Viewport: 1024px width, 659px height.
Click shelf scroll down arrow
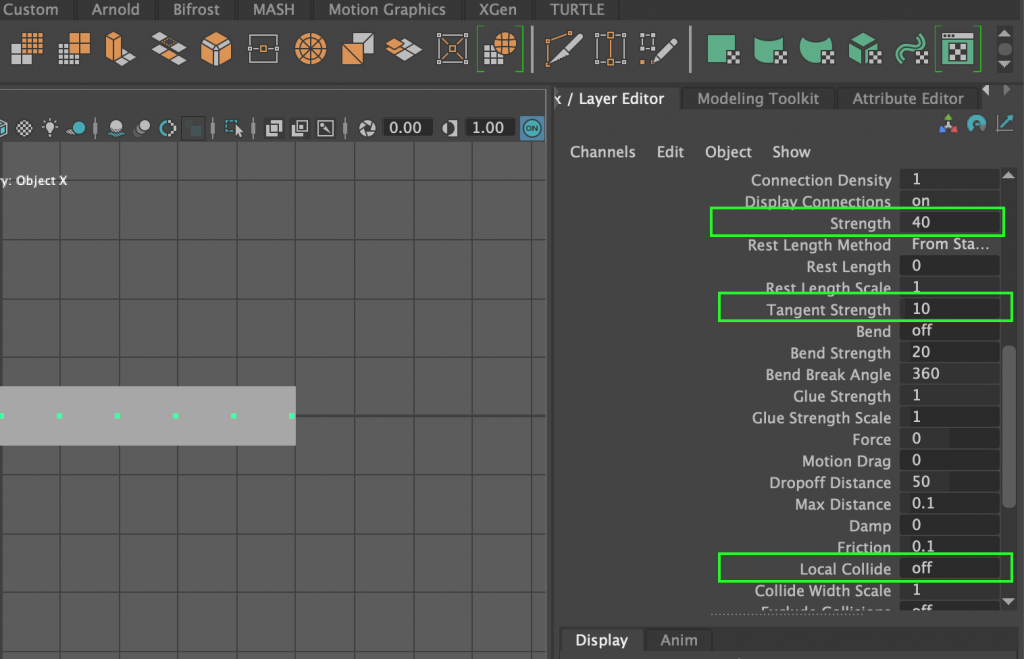pyautogui.click(x=1005, y=64)
